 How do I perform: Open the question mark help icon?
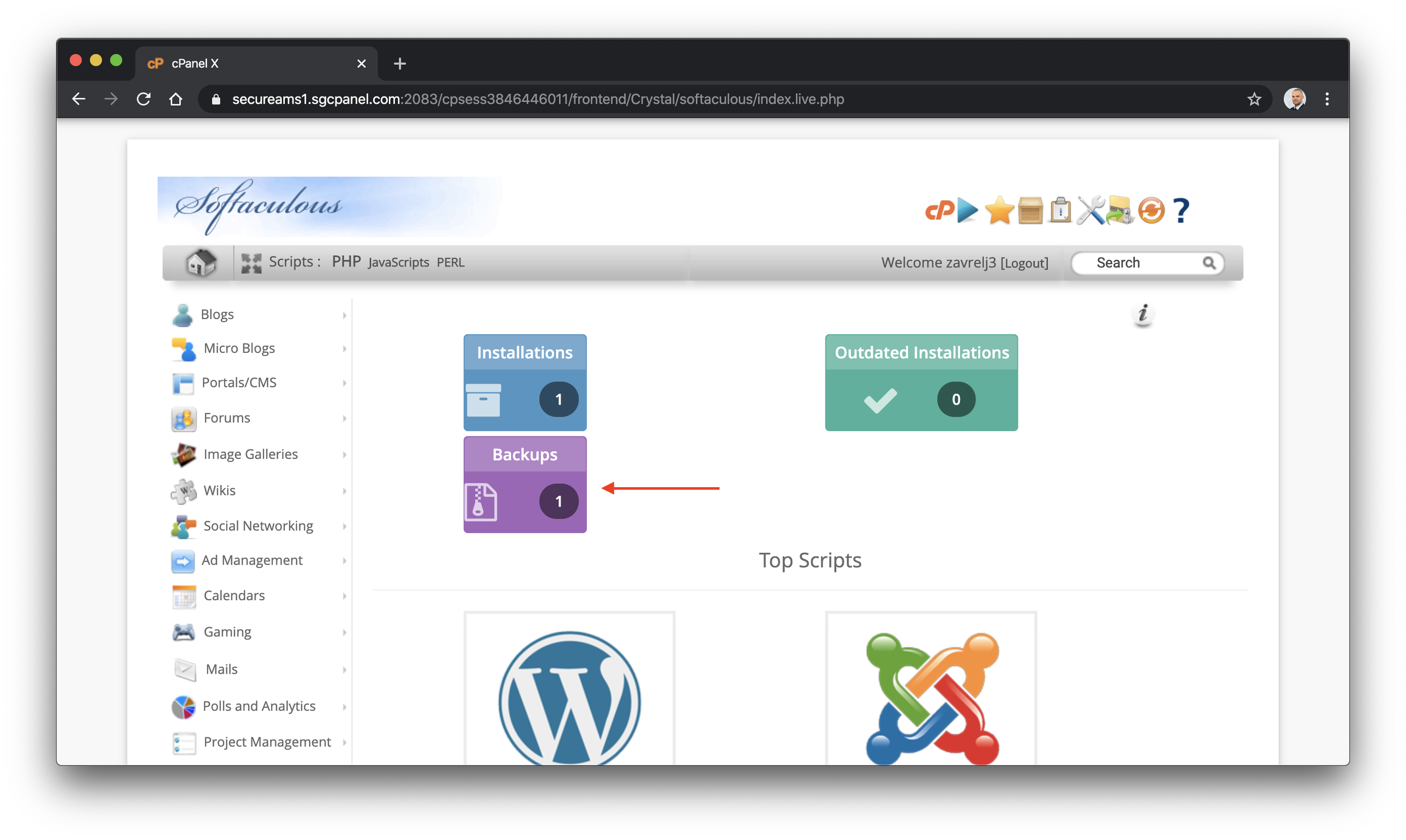pyautogui.click(x=1180, y=211)
